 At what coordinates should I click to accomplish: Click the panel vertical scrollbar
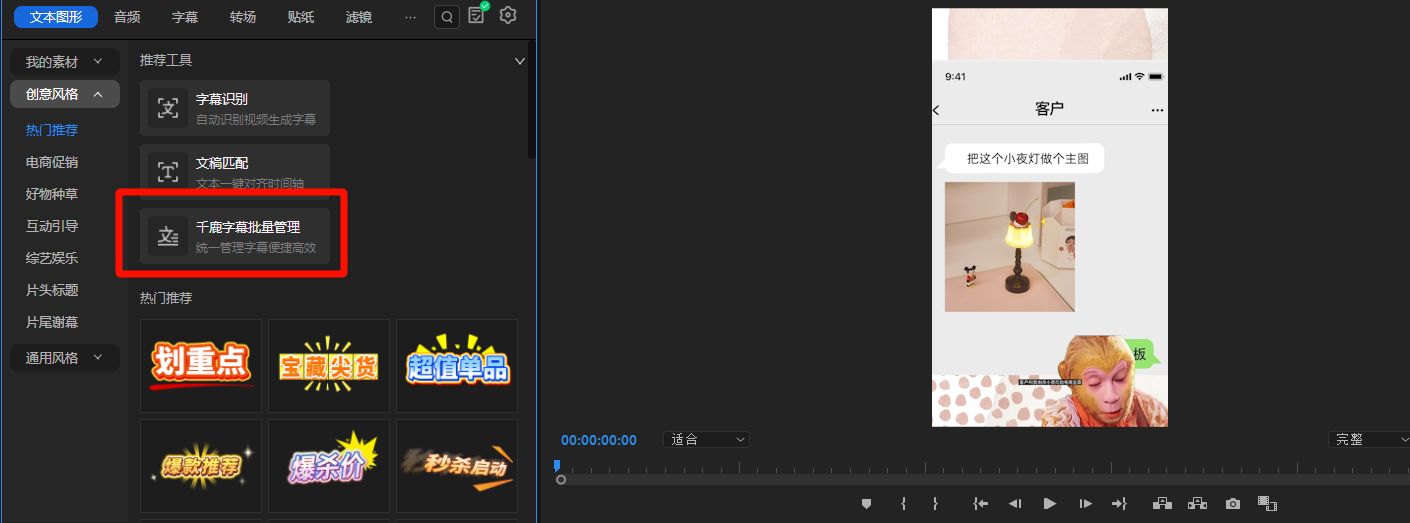tap(531, 100)
